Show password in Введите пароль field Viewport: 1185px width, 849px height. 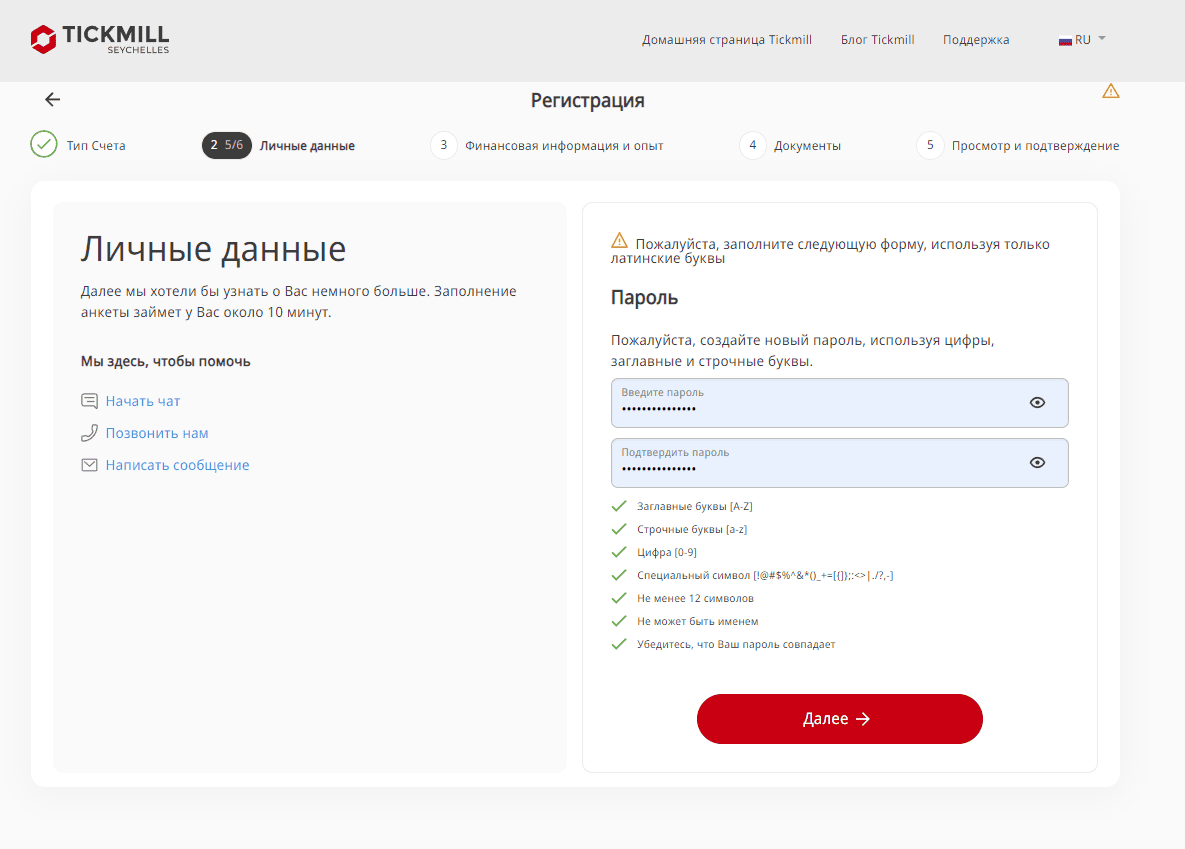(x=1037, y=402)
